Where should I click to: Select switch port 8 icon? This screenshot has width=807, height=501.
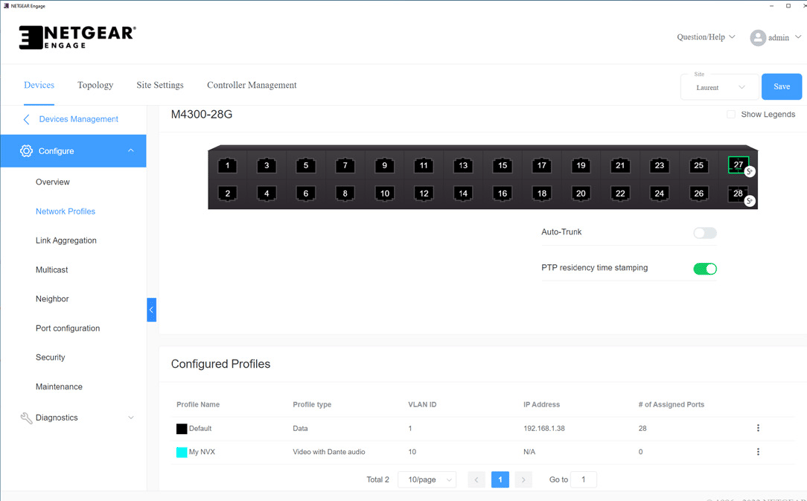tap(345, 193)
